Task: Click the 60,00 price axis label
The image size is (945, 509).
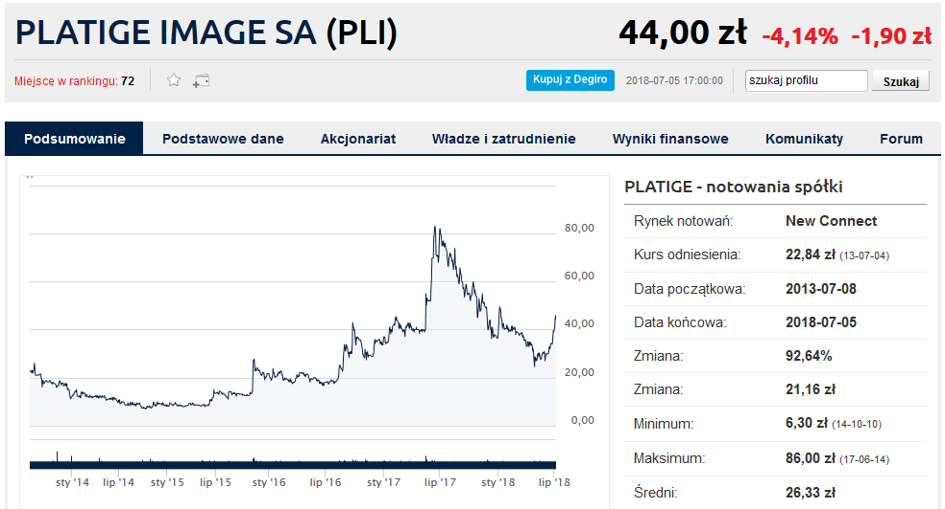Action: click(x=579, y=275)
